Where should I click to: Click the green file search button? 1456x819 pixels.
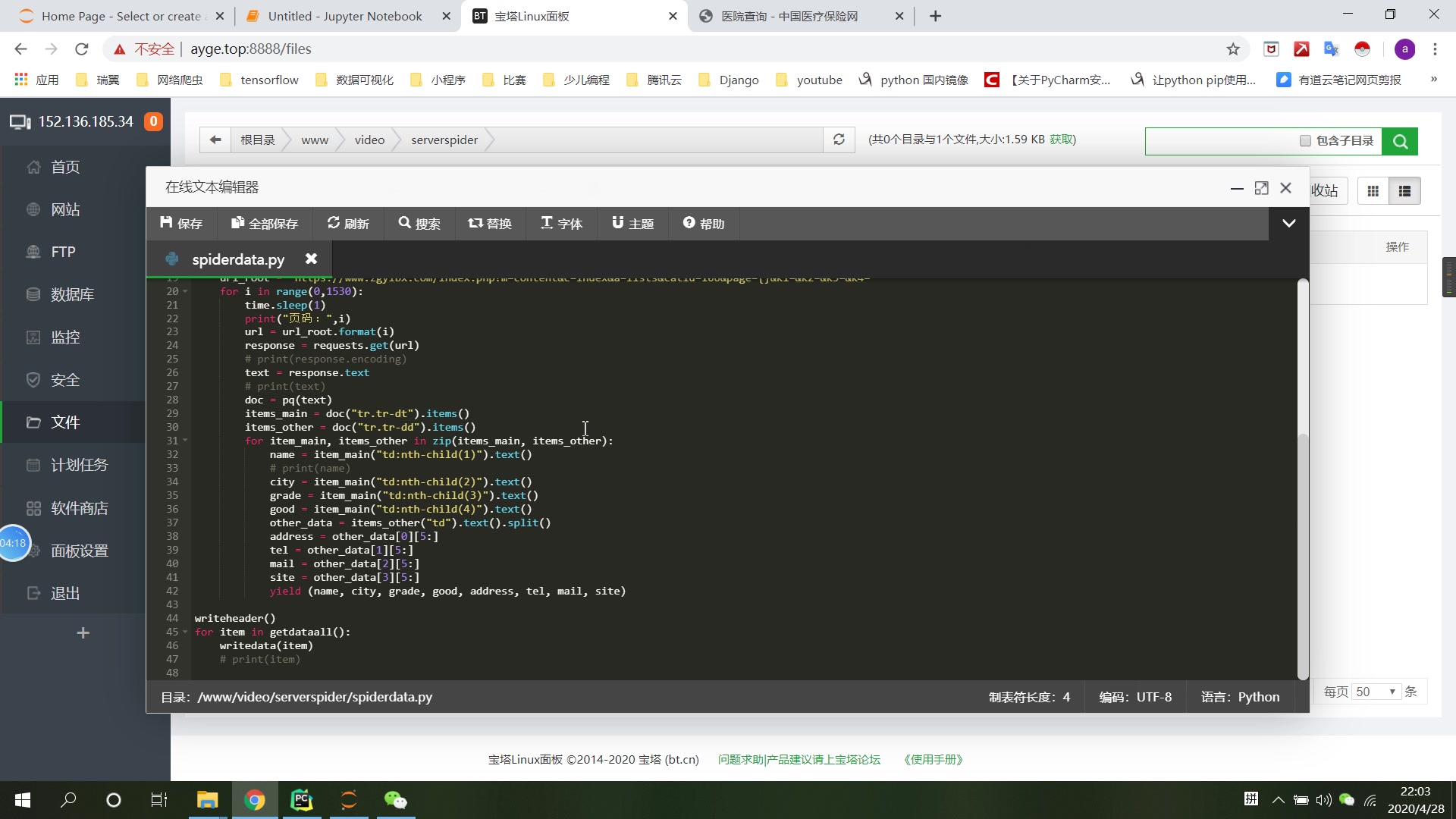click(1400, 141)
